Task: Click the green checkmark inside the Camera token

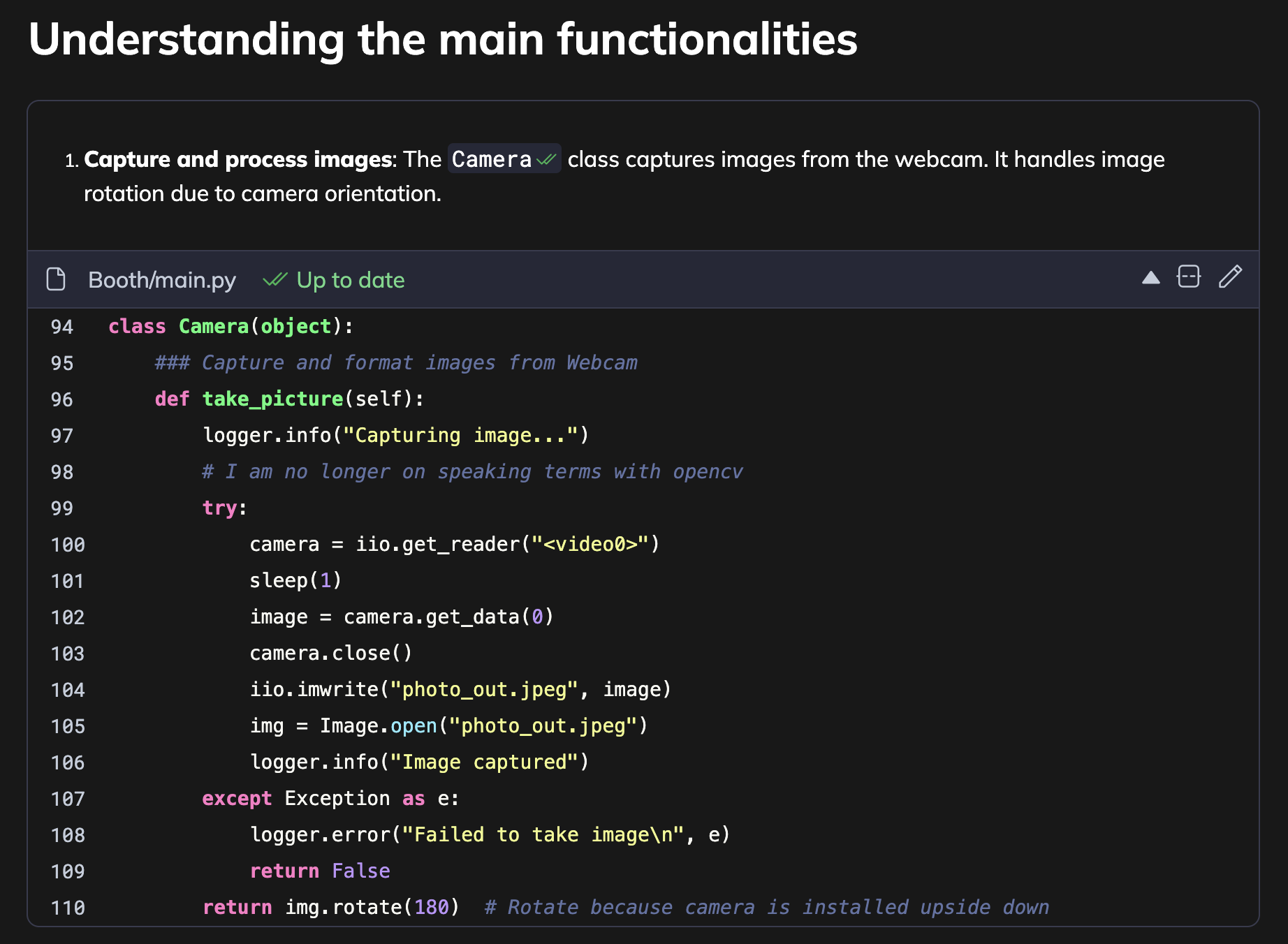Action: (x=546, y=160)
